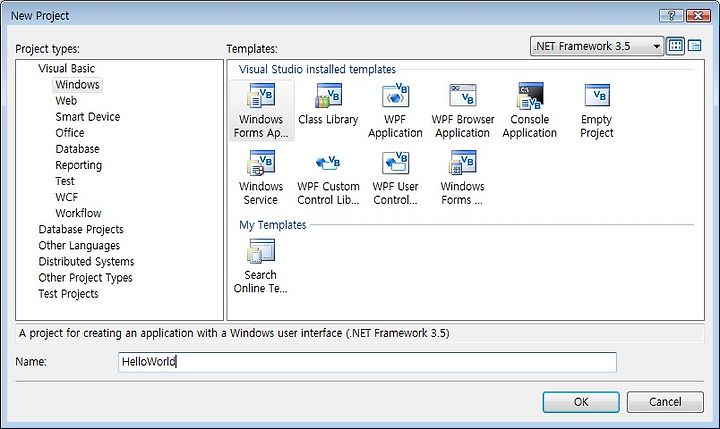This screenshot has height=429, width=720.
Task: Confirm the new project with OK
Action: click(581, 402)
